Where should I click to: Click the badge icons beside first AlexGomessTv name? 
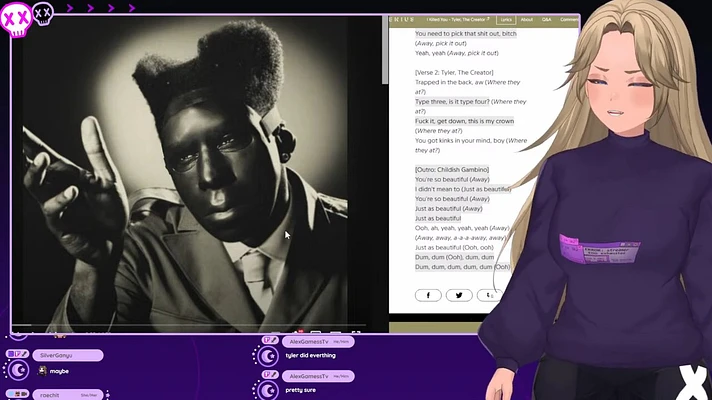270,340
